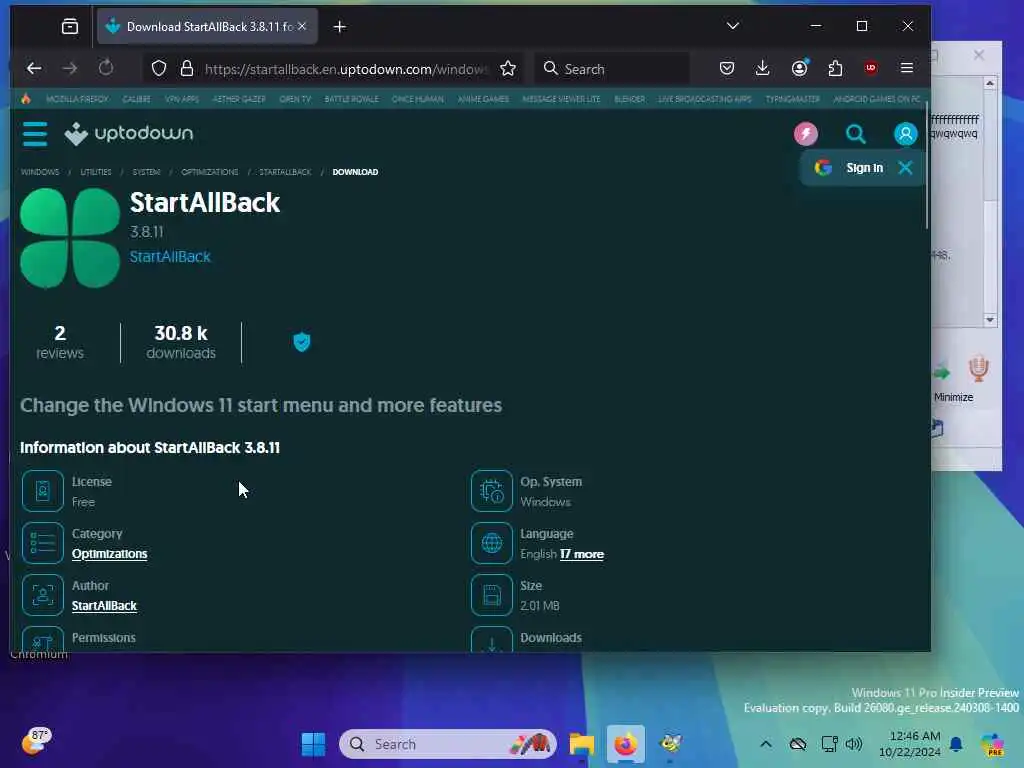Open File Explorer from the taskbar

[x=581, y=744]
